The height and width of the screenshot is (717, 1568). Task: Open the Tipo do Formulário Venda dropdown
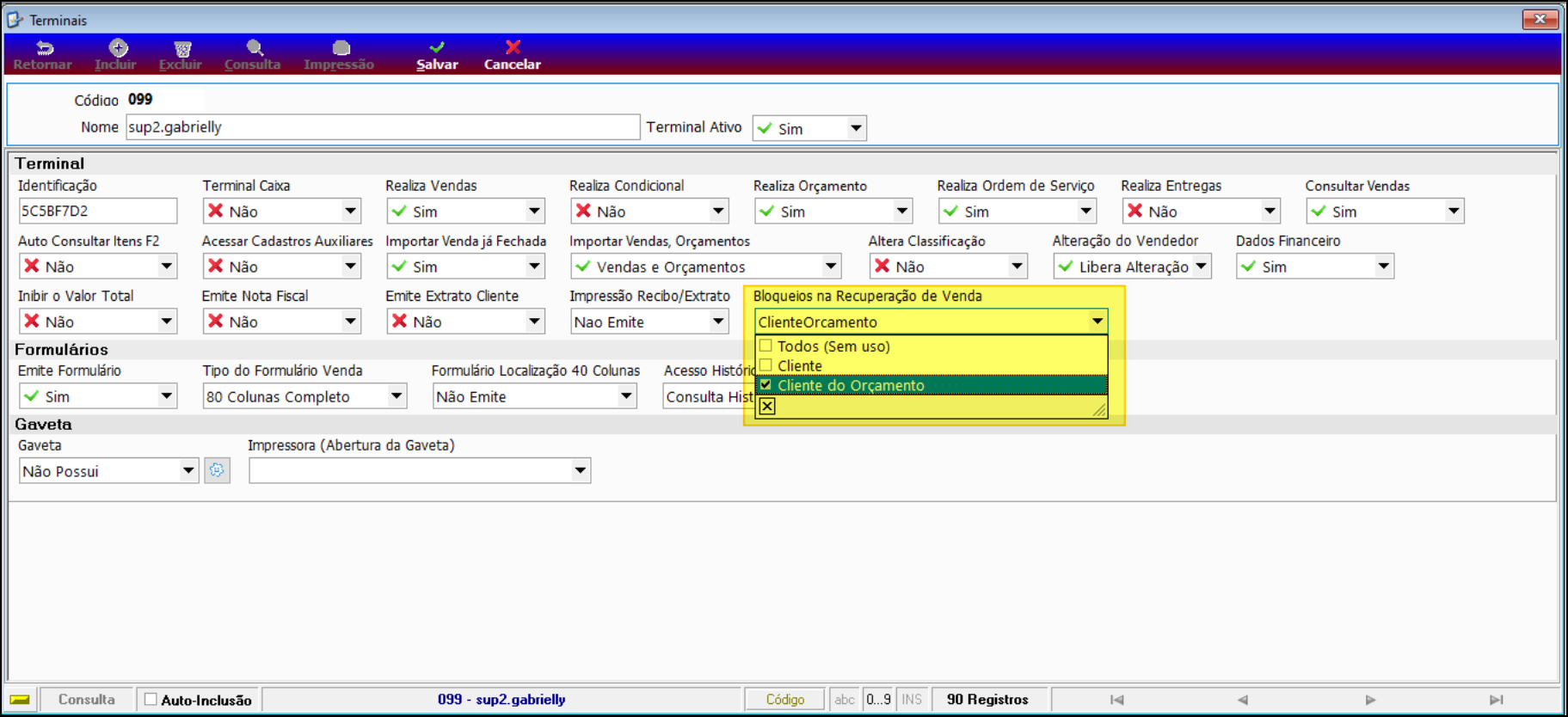pos(397,395)
